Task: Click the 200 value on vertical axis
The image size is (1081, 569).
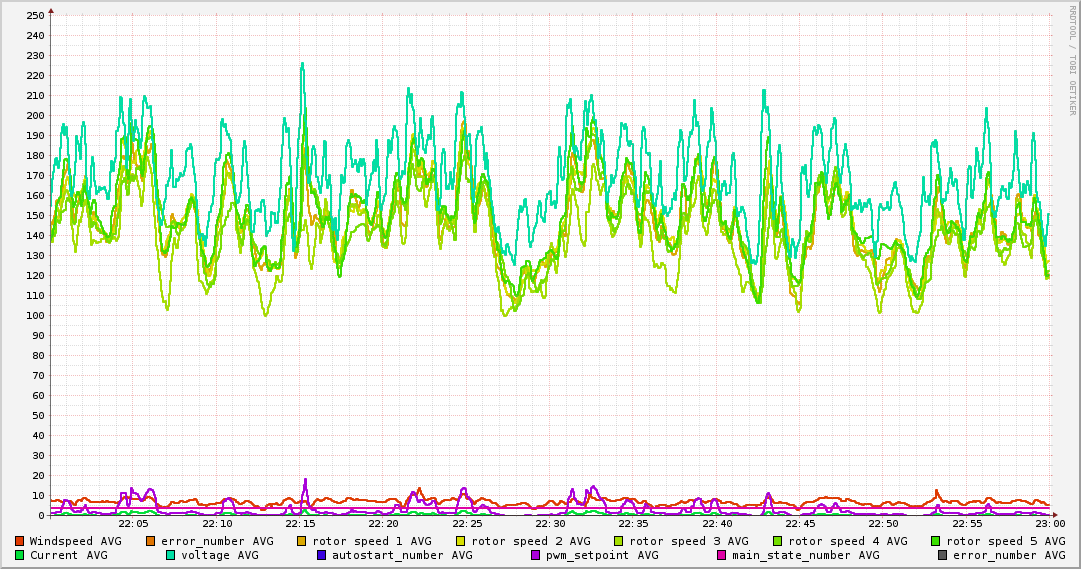Action: tap(34, 115)
